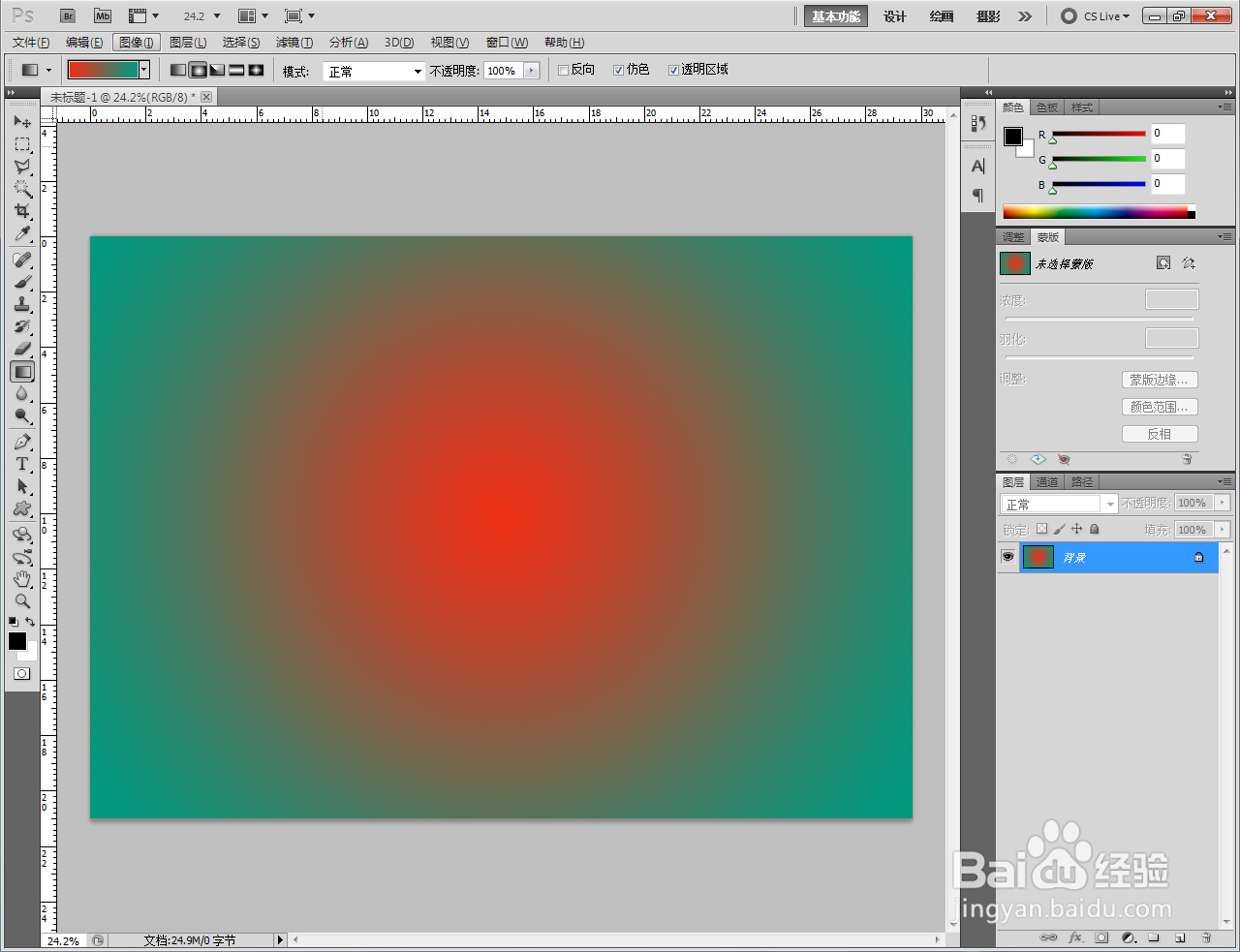Viewport: 1240px width, 952px height.
Task: Choose linear gradient style
Action: (x=178, y=70)
